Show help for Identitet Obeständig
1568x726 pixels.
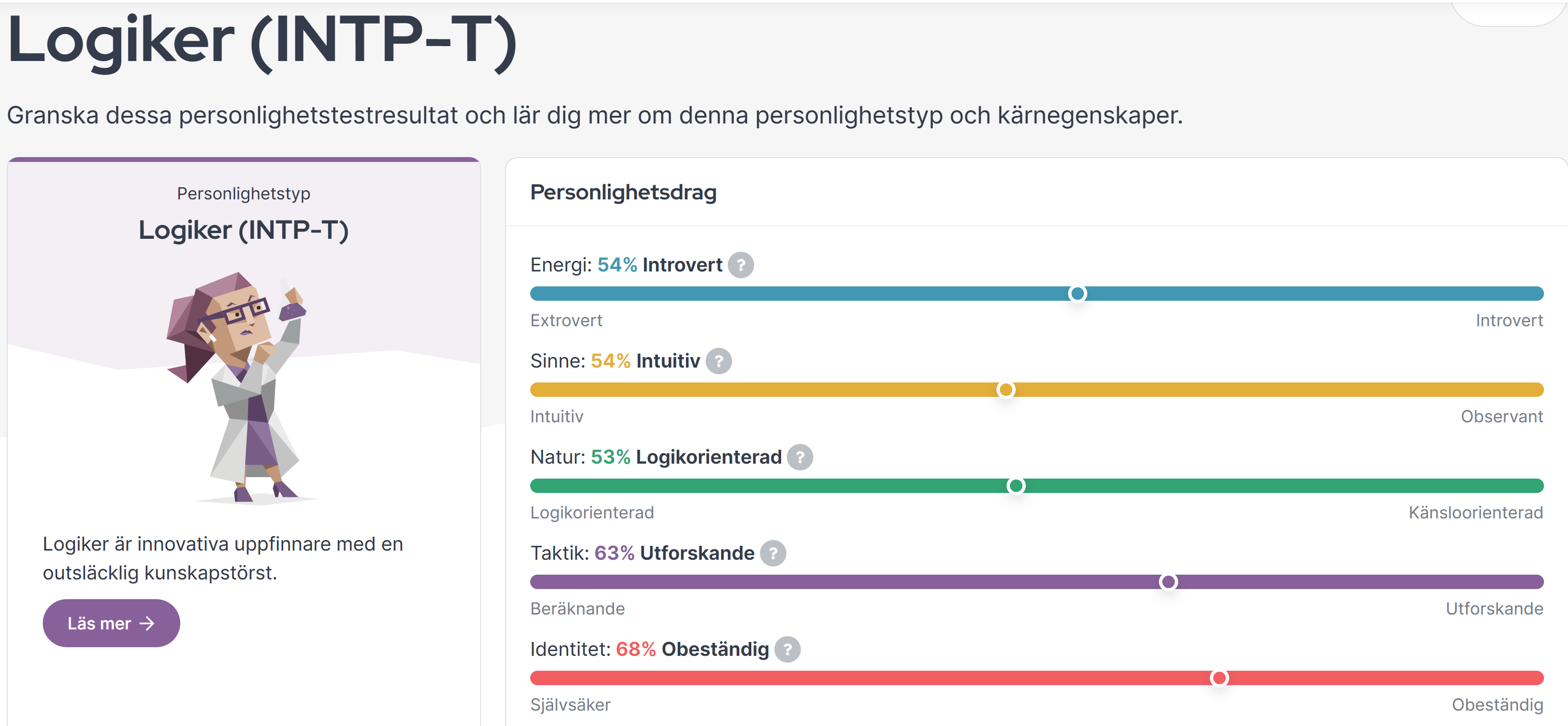tap(788, 650)
